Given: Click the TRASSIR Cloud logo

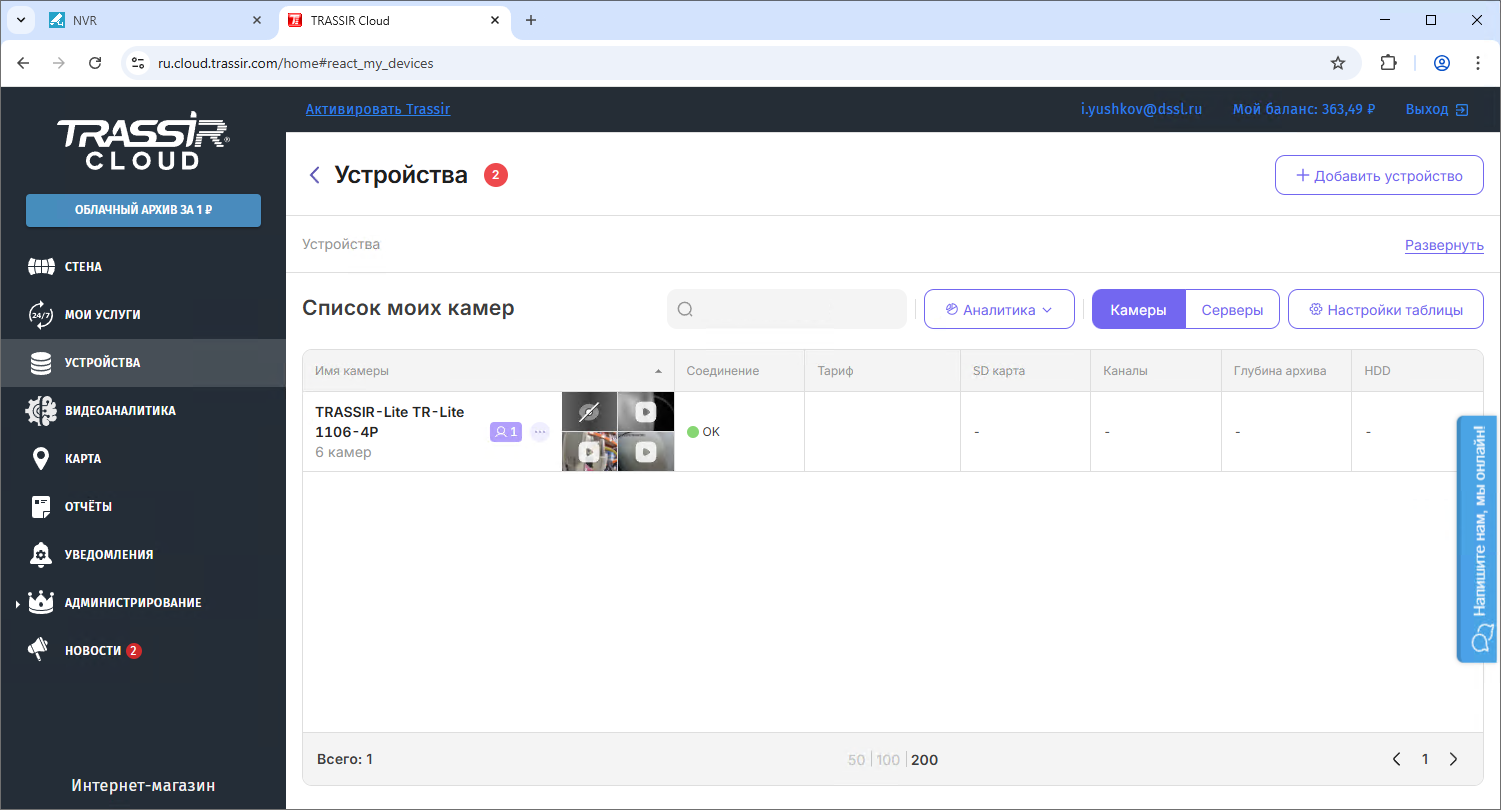Looking at the screenshot, I should pyautogui.click(x=143, y=140).
